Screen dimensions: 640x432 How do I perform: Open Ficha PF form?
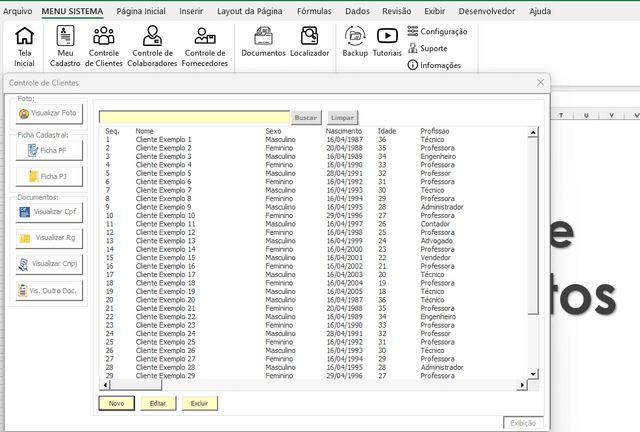point(49,151)
